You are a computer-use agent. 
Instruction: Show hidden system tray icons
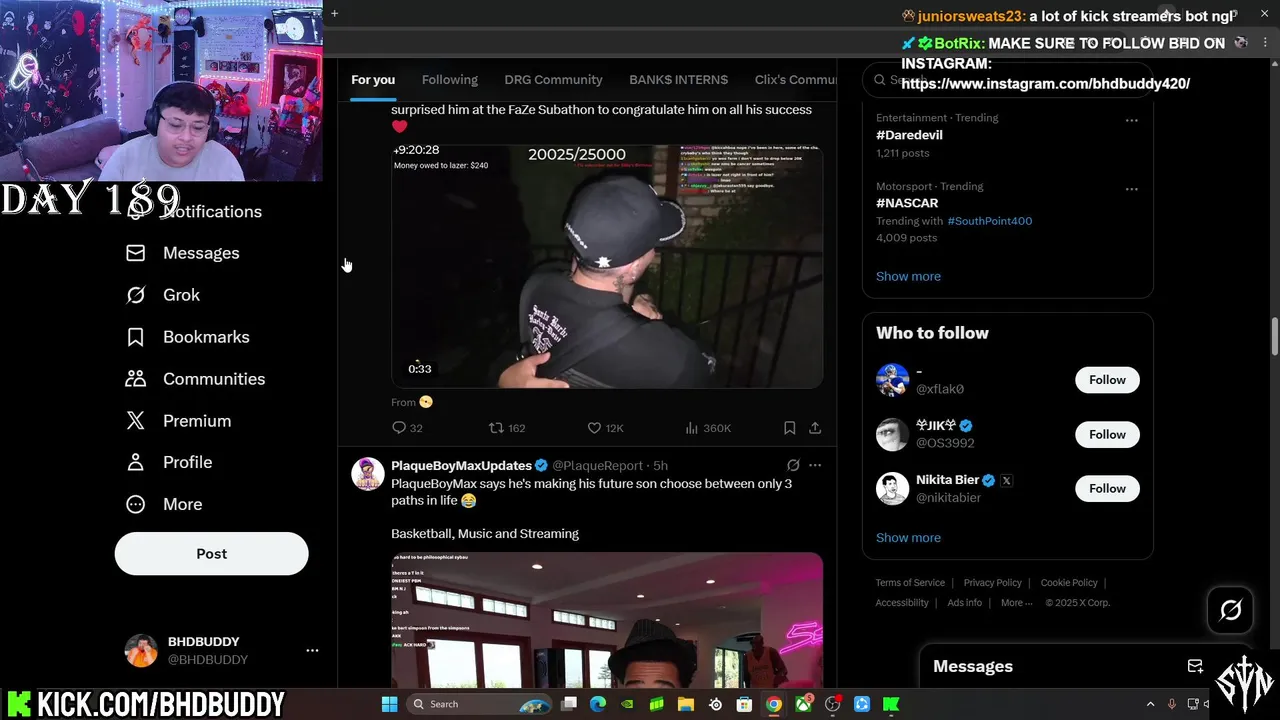tap(1150, 704)
